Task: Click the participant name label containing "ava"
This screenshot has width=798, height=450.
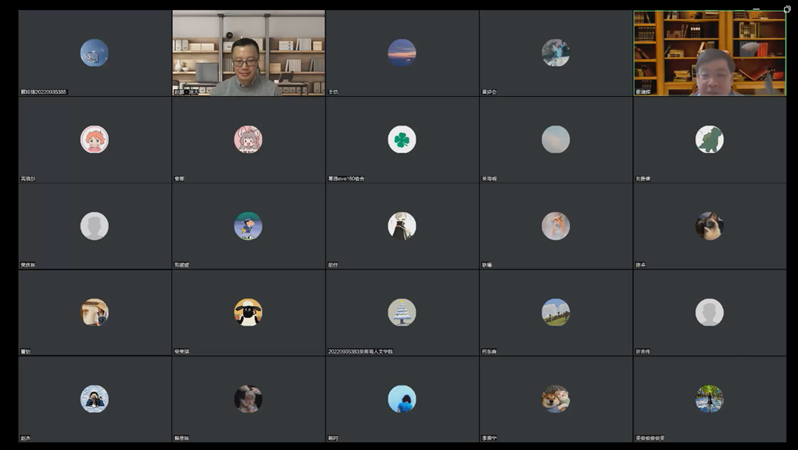Action: tap(347, 179)
